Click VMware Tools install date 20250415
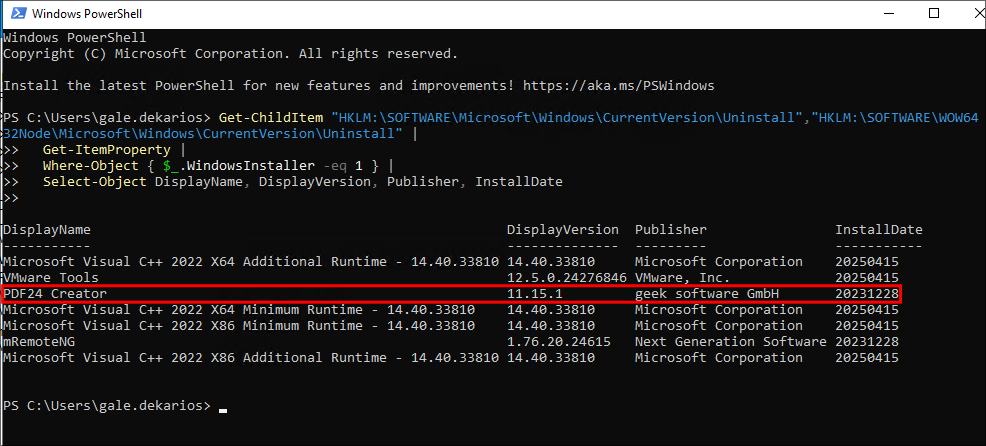The image size is (986, 446). pos(867,277)
